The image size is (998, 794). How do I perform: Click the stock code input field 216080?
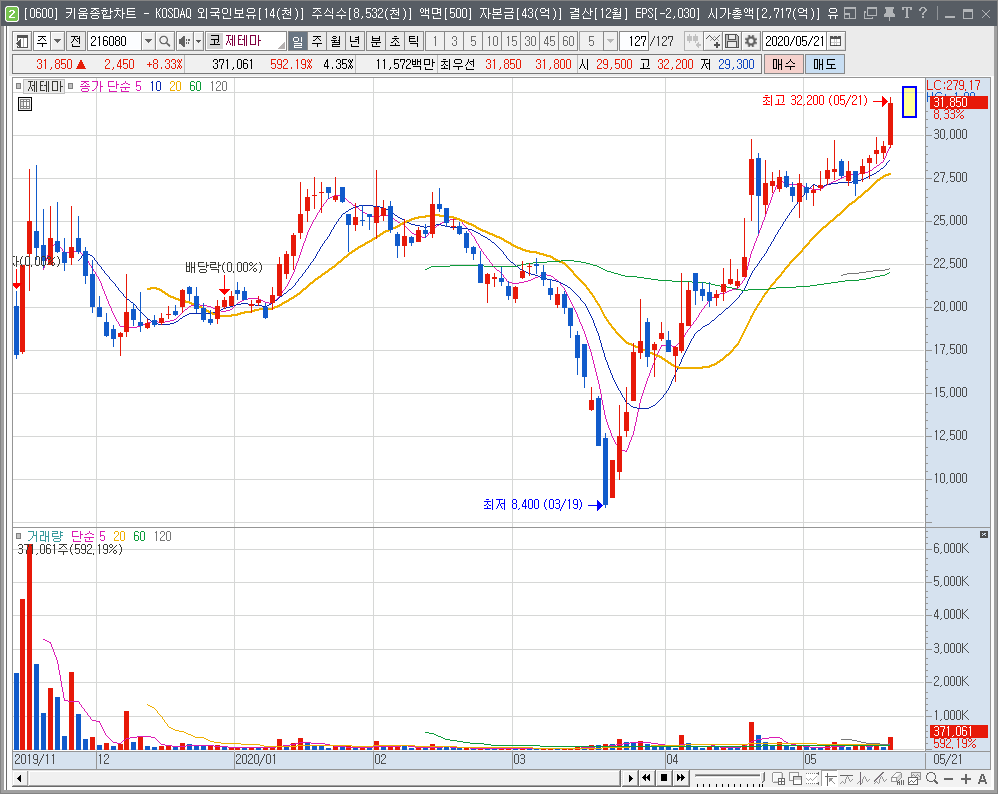click(x=115, y=41)
